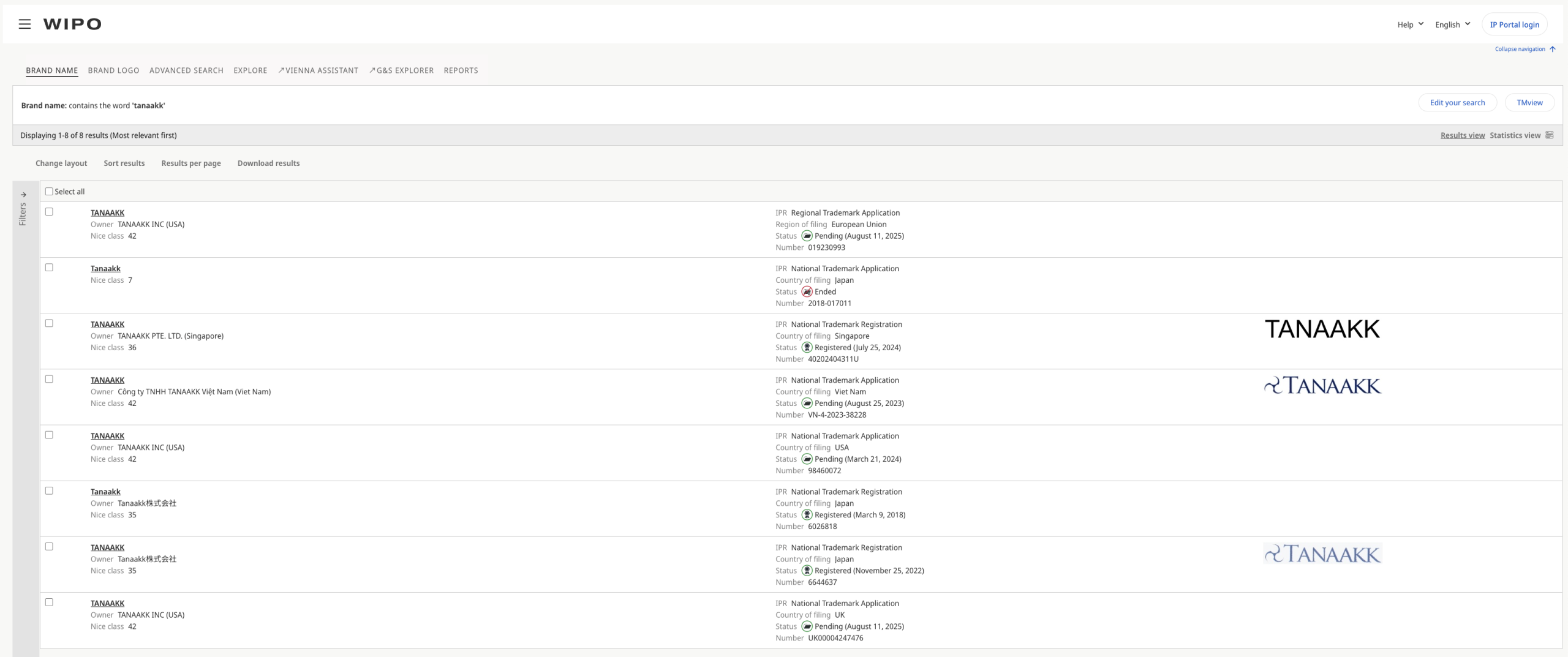Click registered status icon for number 6026818

(x=807, y=514)
